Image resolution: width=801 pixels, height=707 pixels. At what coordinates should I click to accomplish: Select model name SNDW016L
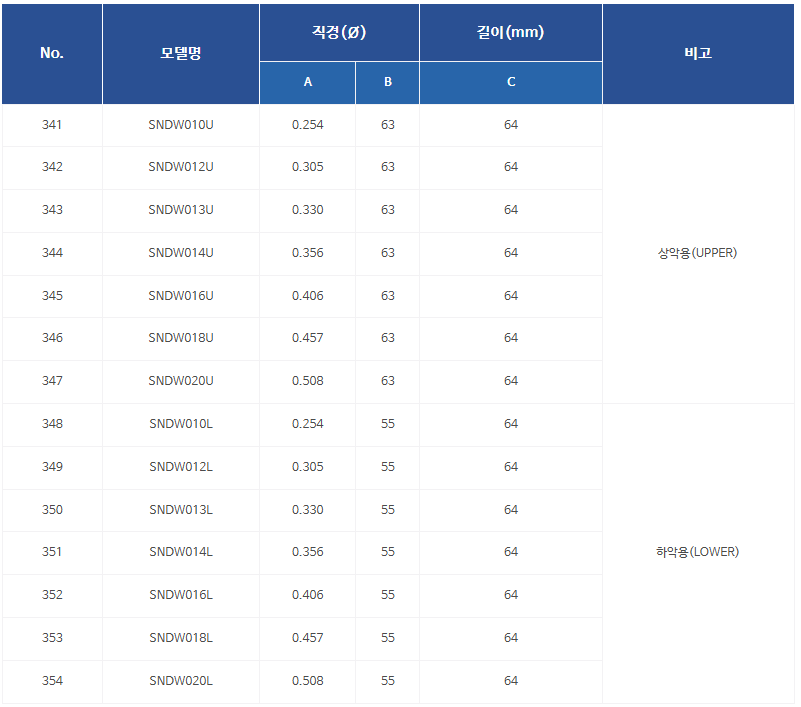coord(181,595)
